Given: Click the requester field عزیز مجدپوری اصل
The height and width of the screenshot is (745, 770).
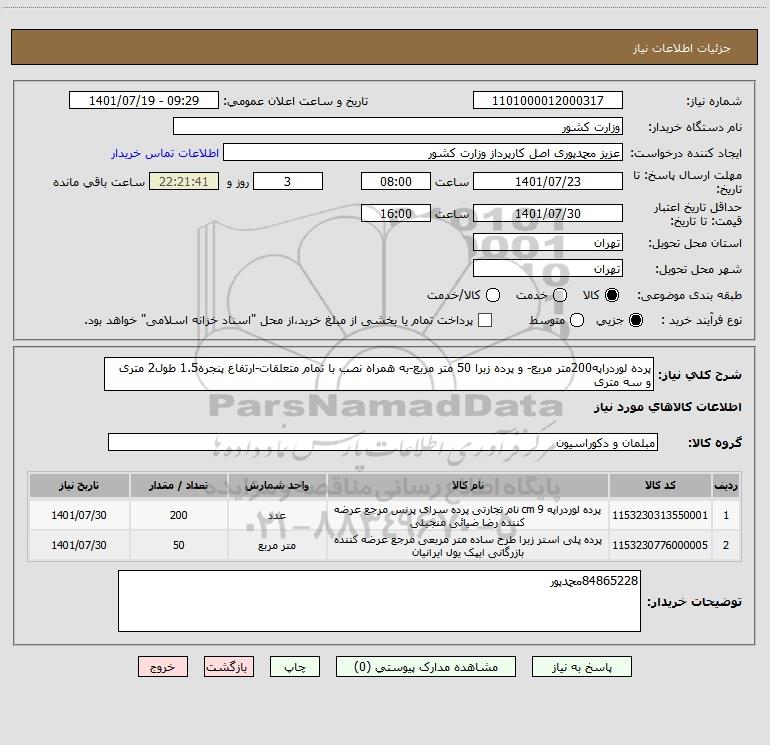Looking at the screenshot, I should (x=423, y=153).
